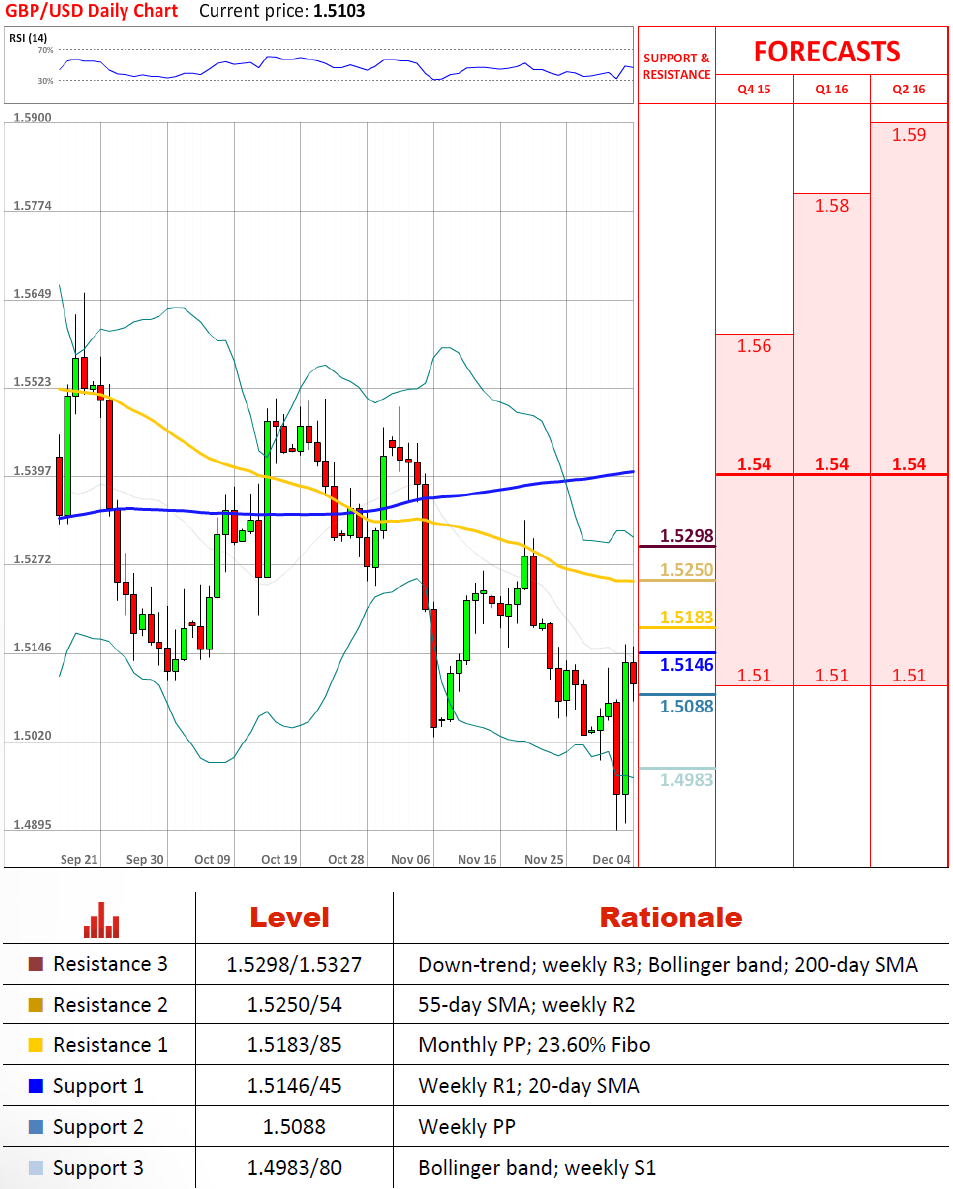Click the 1.51 value in Q2 16 column
This screenshot has width=953, height=1189.
[909, 676]
